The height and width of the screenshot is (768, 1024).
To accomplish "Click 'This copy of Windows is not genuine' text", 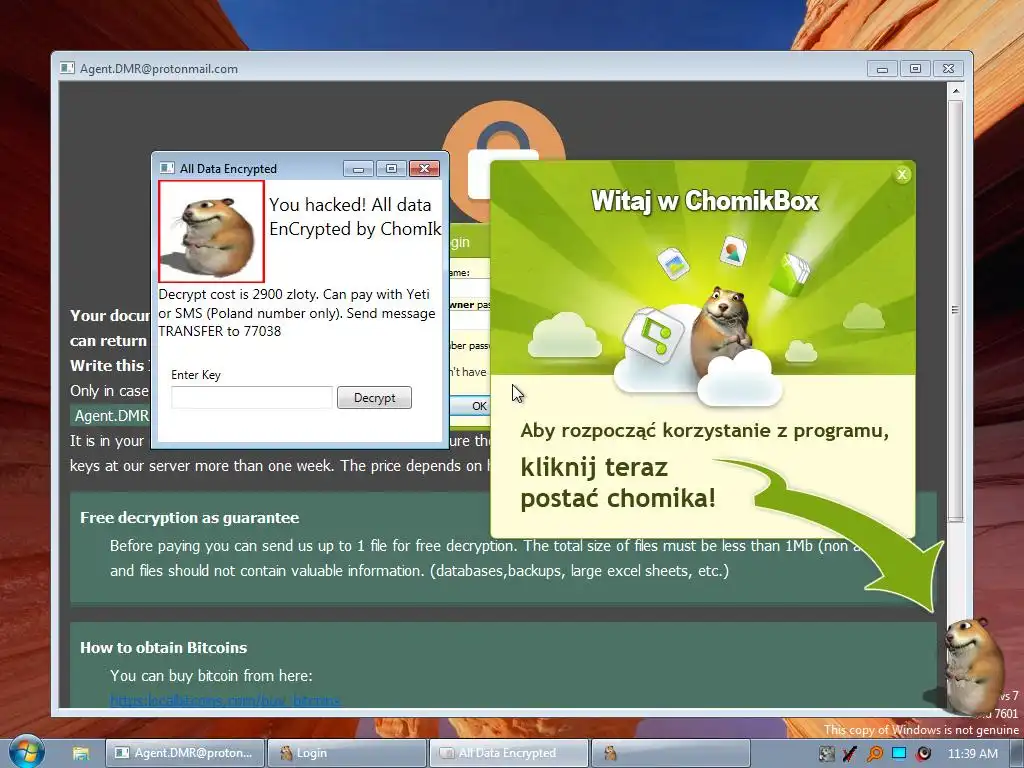I will click(x=921, y=729).
